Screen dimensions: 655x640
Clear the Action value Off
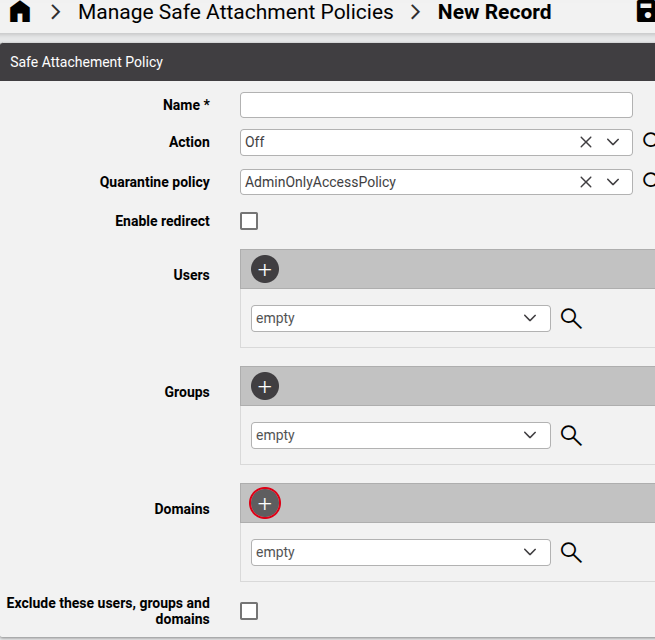586,142
